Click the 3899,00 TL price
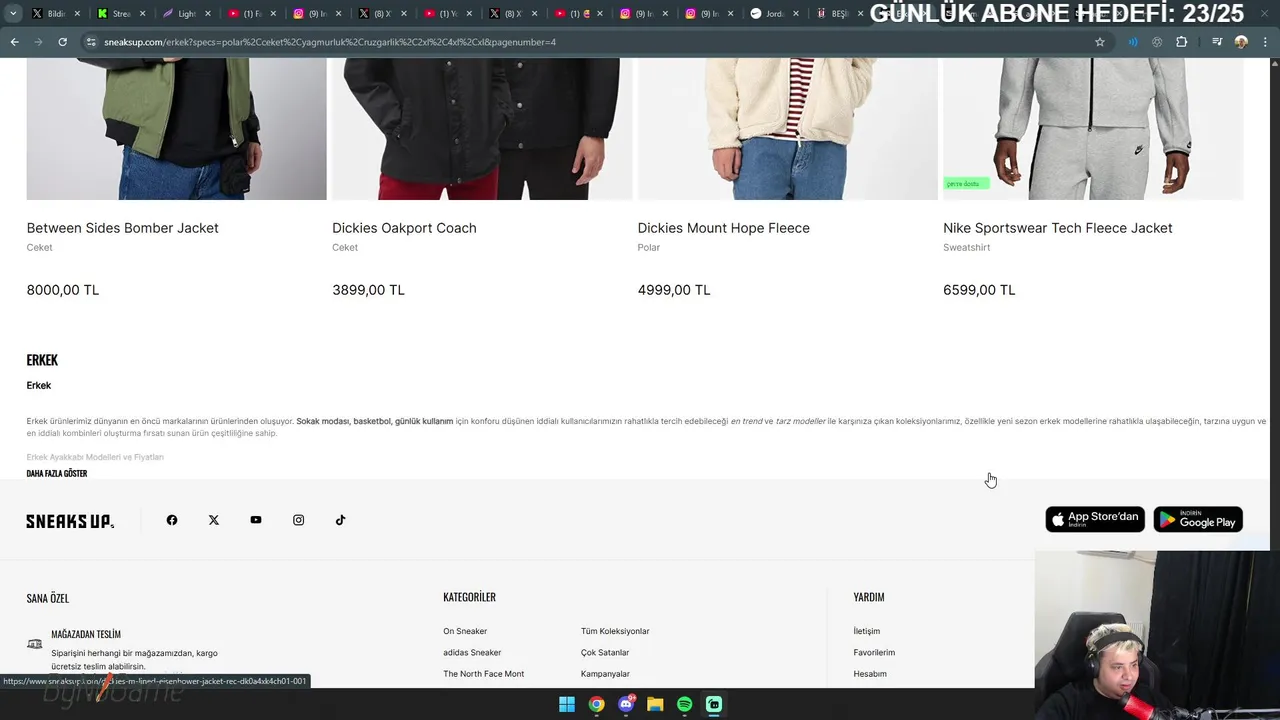Screen dimensions: 1280x720 368,290
